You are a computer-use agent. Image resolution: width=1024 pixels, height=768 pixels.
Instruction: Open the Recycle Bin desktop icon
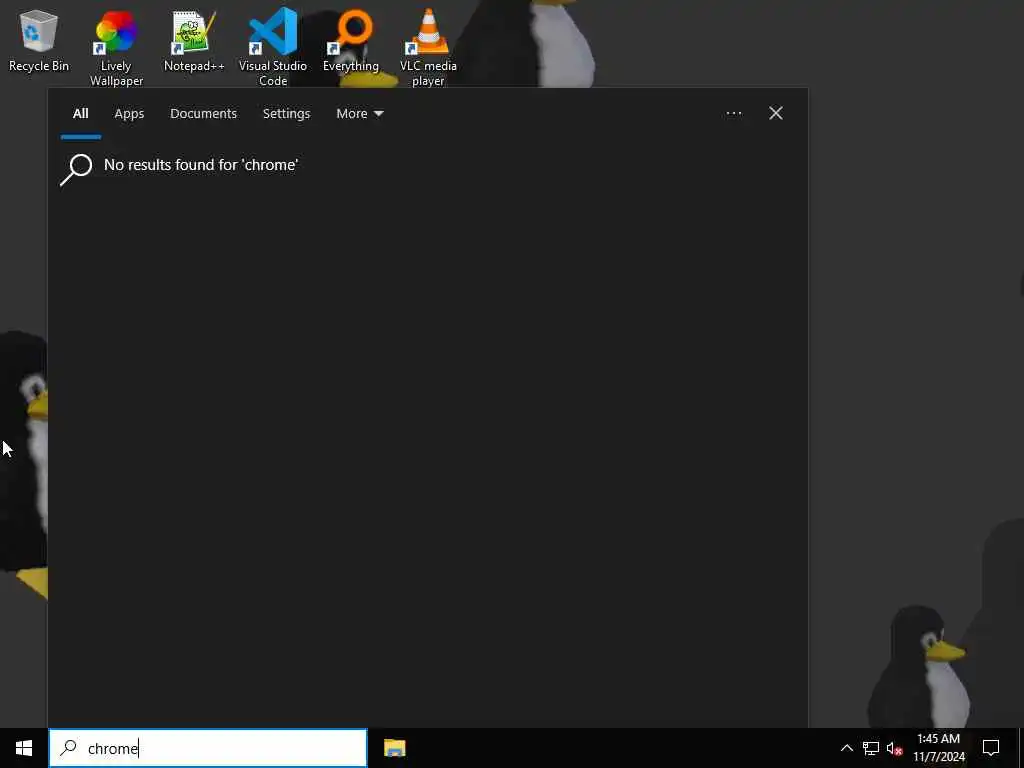tap(39, 40)
